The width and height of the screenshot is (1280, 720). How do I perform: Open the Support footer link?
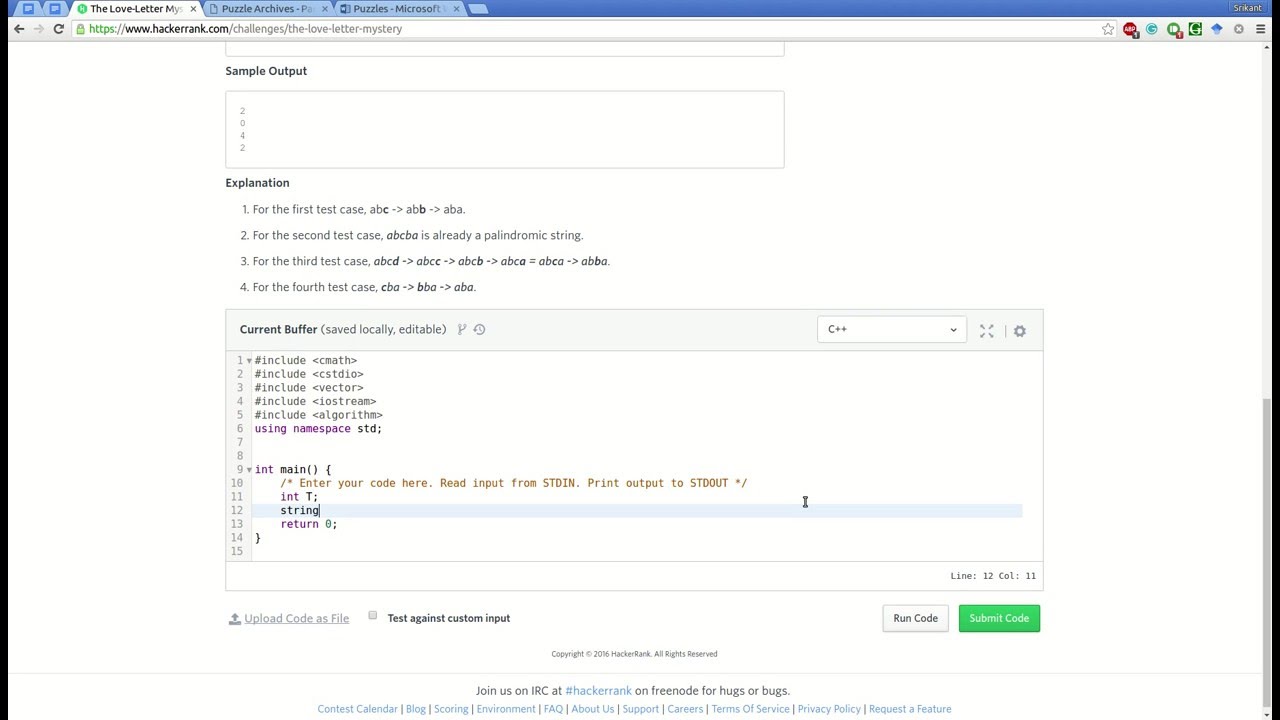coord(641,709)
